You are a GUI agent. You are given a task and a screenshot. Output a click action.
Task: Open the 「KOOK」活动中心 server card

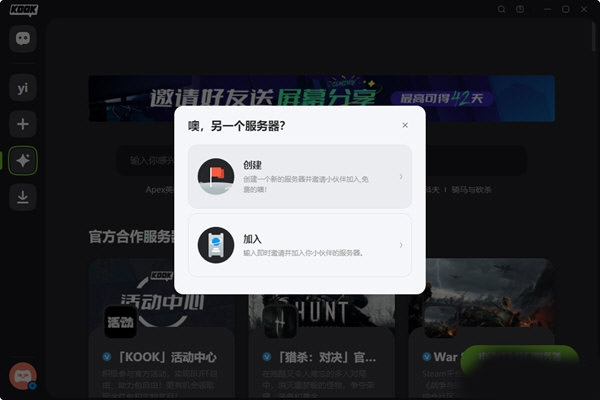click(x=161, y=329)
